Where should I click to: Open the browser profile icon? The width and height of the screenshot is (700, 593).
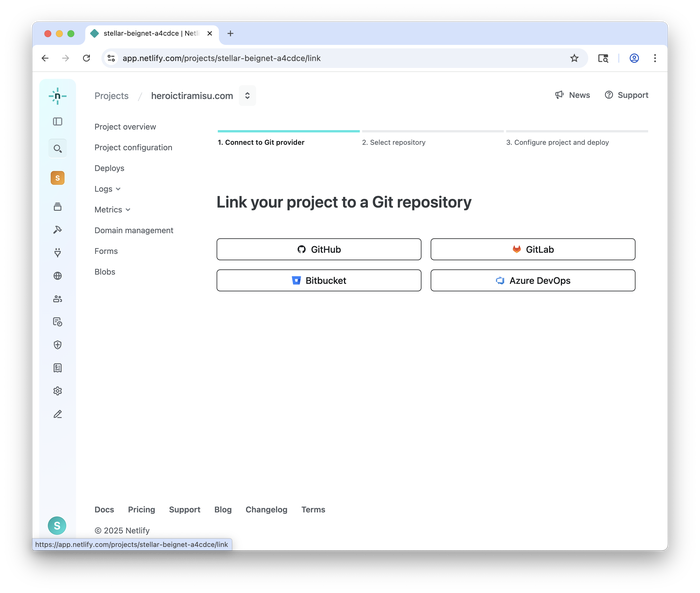[634, 58]
